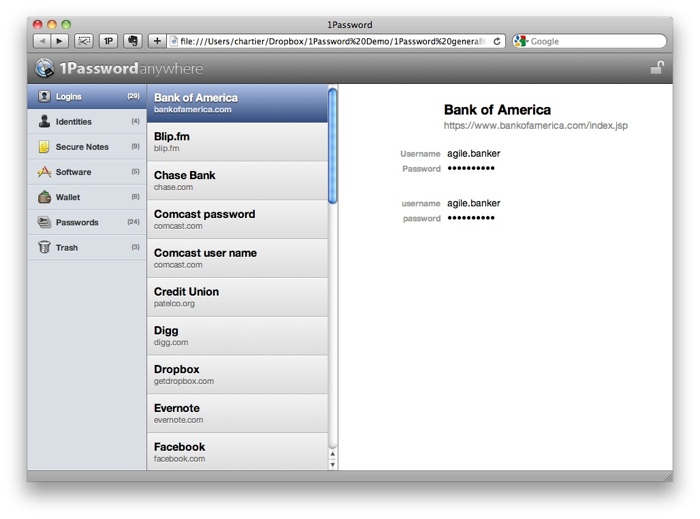The height and width of the screenshot is (519, 700).
Task: Click the Software app icon
Action: 44,172
